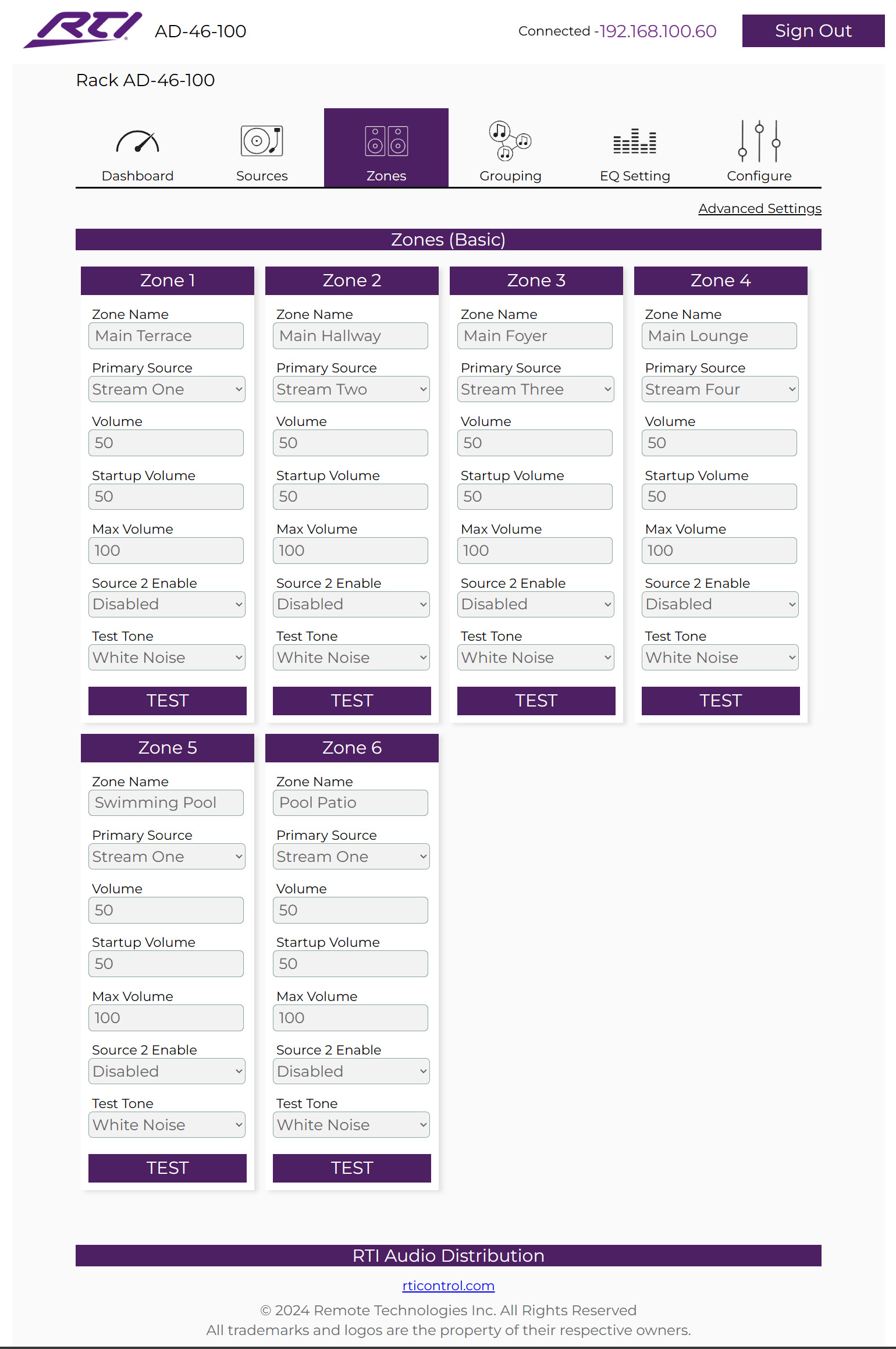Click the RTI logo
Image resolution: width=896 pixels, height=1349 pixels.
click(x=83, y=30)
